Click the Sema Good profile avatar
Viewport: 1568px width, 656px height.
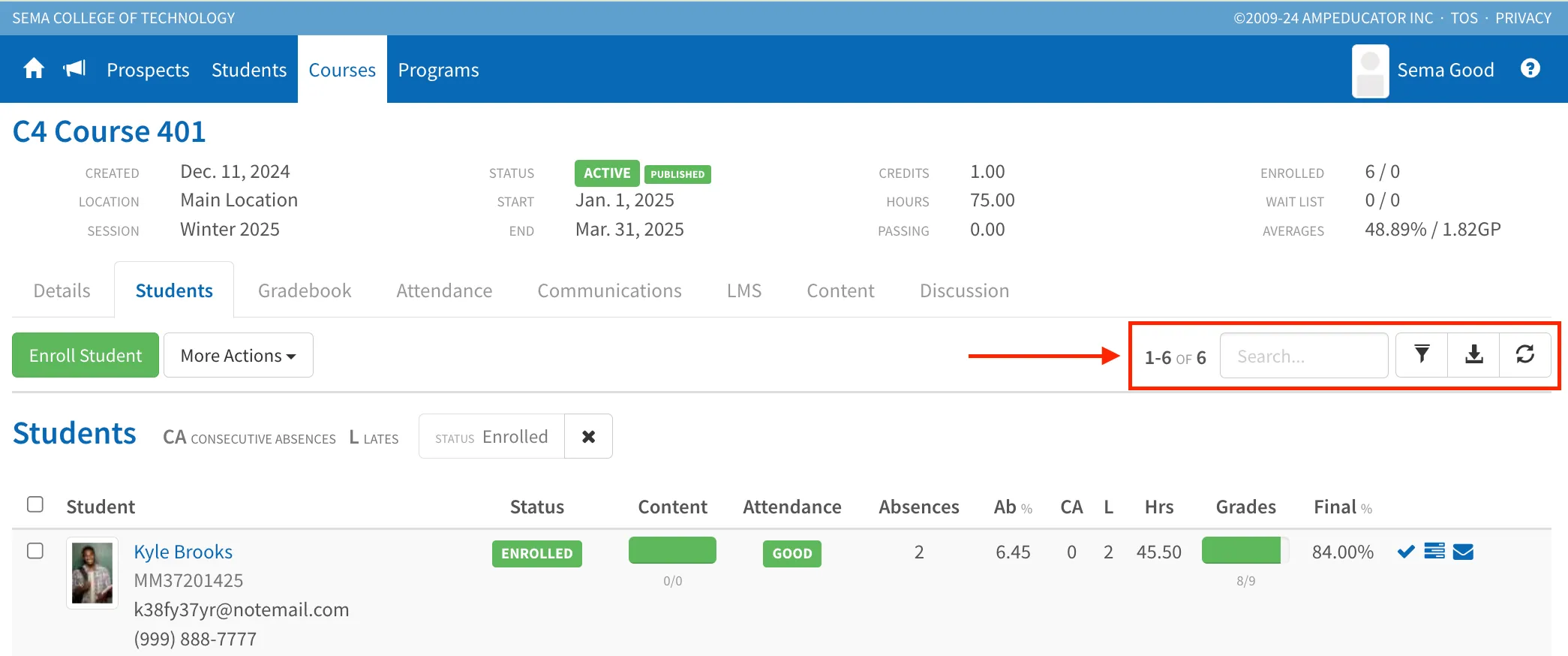pos(1370,71)
